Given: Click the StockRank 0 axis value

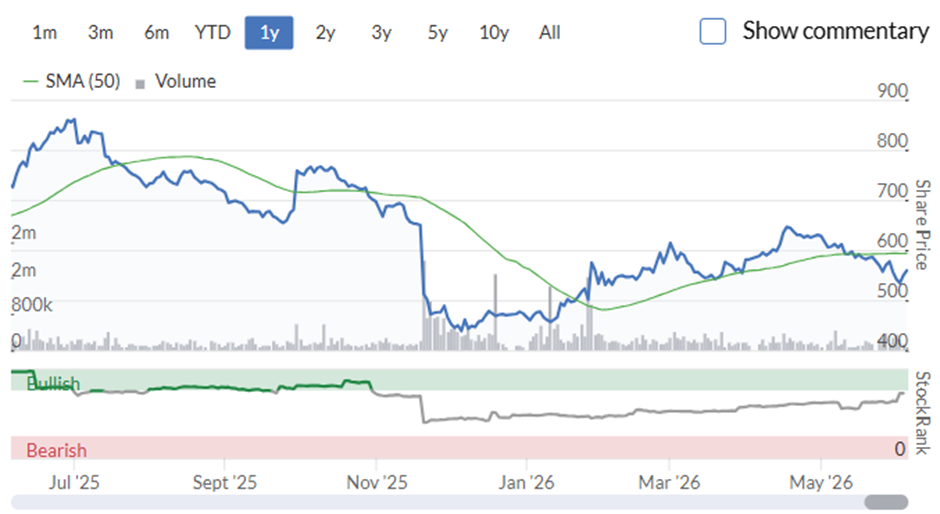Looking at the screenshot, I should tap(900, 449).
